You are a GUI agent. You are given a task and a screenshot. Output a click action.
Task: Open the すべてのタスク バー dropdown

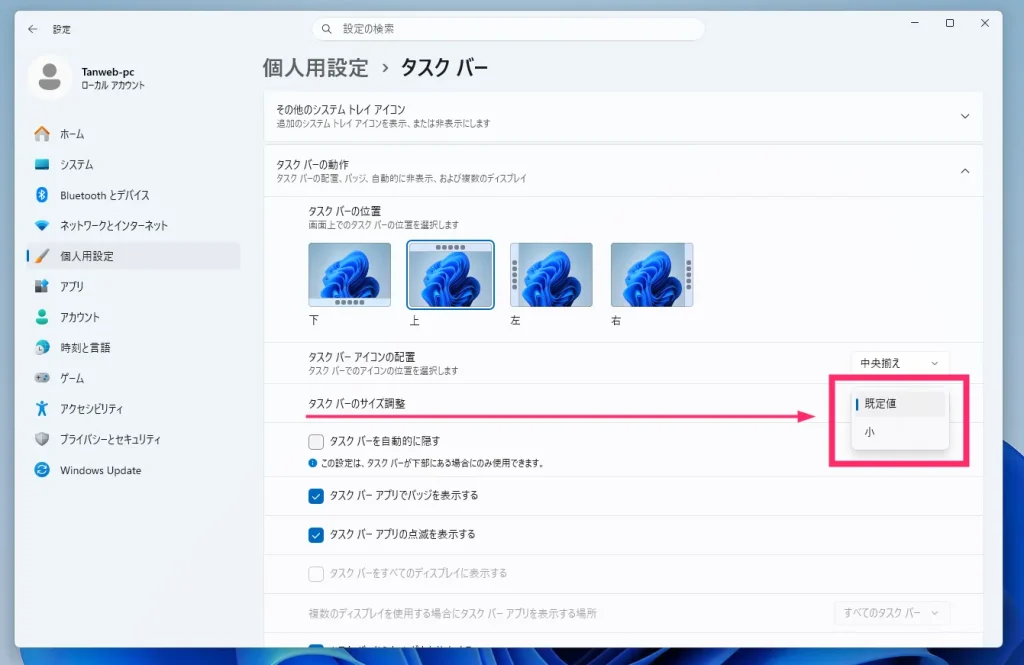(x=891, y=613)
